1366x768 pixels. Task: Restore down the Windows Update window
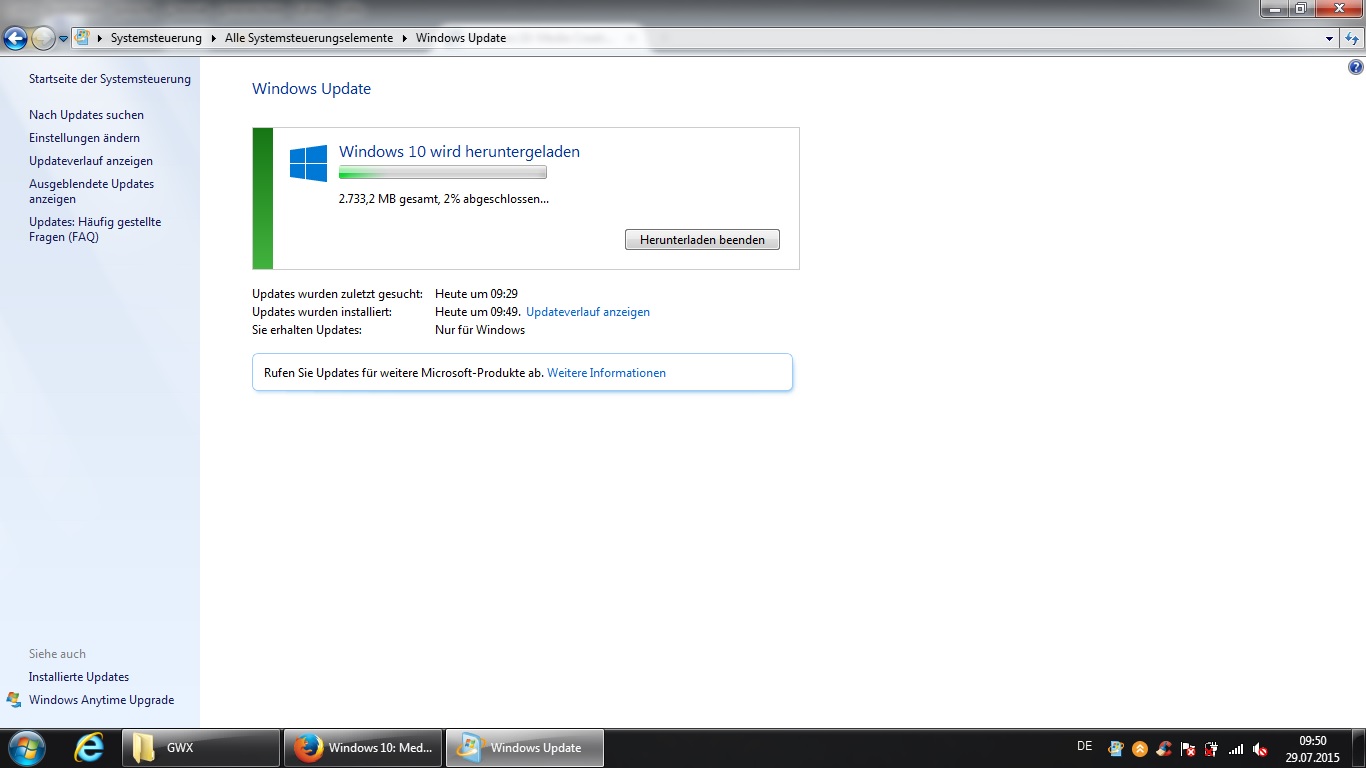(x=1300, y=8)
